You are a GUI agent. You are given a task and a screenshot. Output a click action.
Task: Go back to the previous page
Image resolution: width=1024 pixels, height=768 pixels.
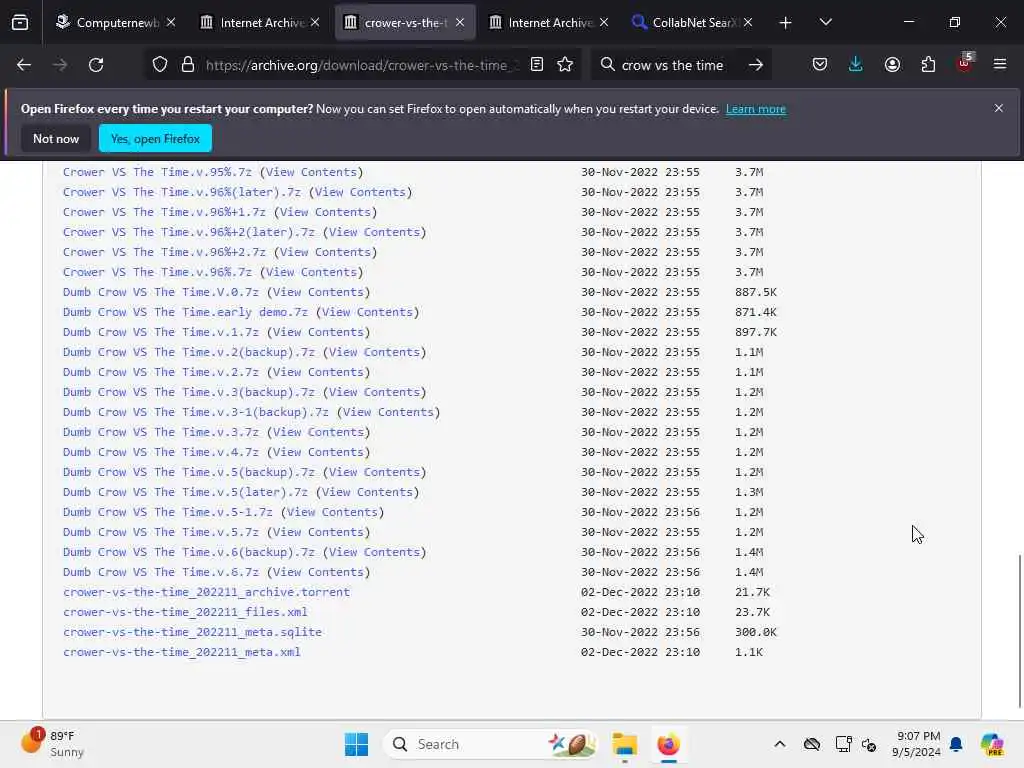[24, 65]
